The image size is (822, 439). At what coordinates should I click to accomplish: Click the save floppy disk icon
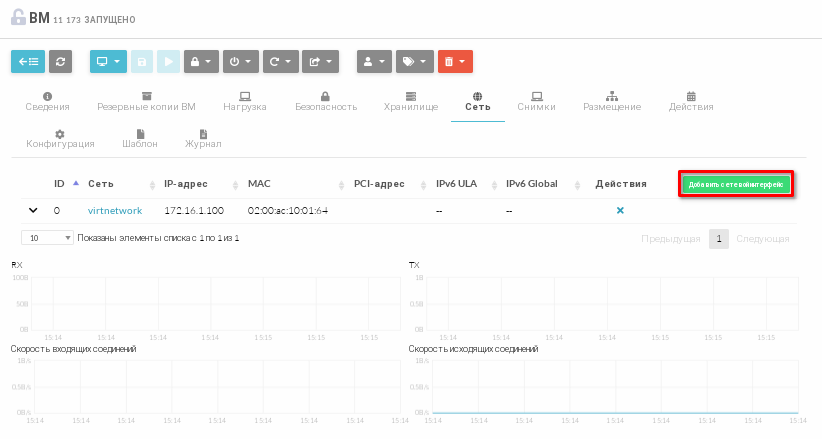click(x=143, y=61)
